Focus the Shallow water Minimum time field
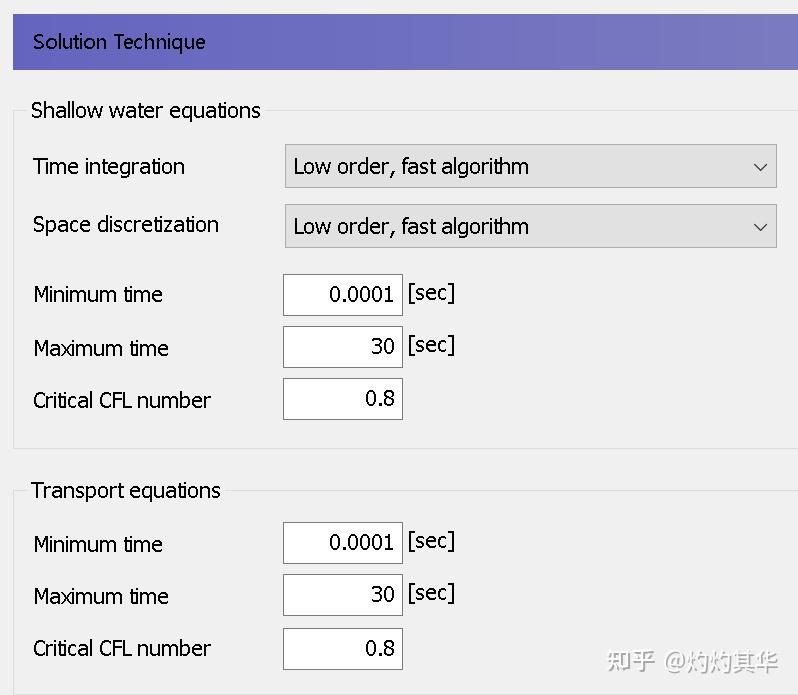The image size is (798, 695). pyautogui.click(x=343, y=295)
